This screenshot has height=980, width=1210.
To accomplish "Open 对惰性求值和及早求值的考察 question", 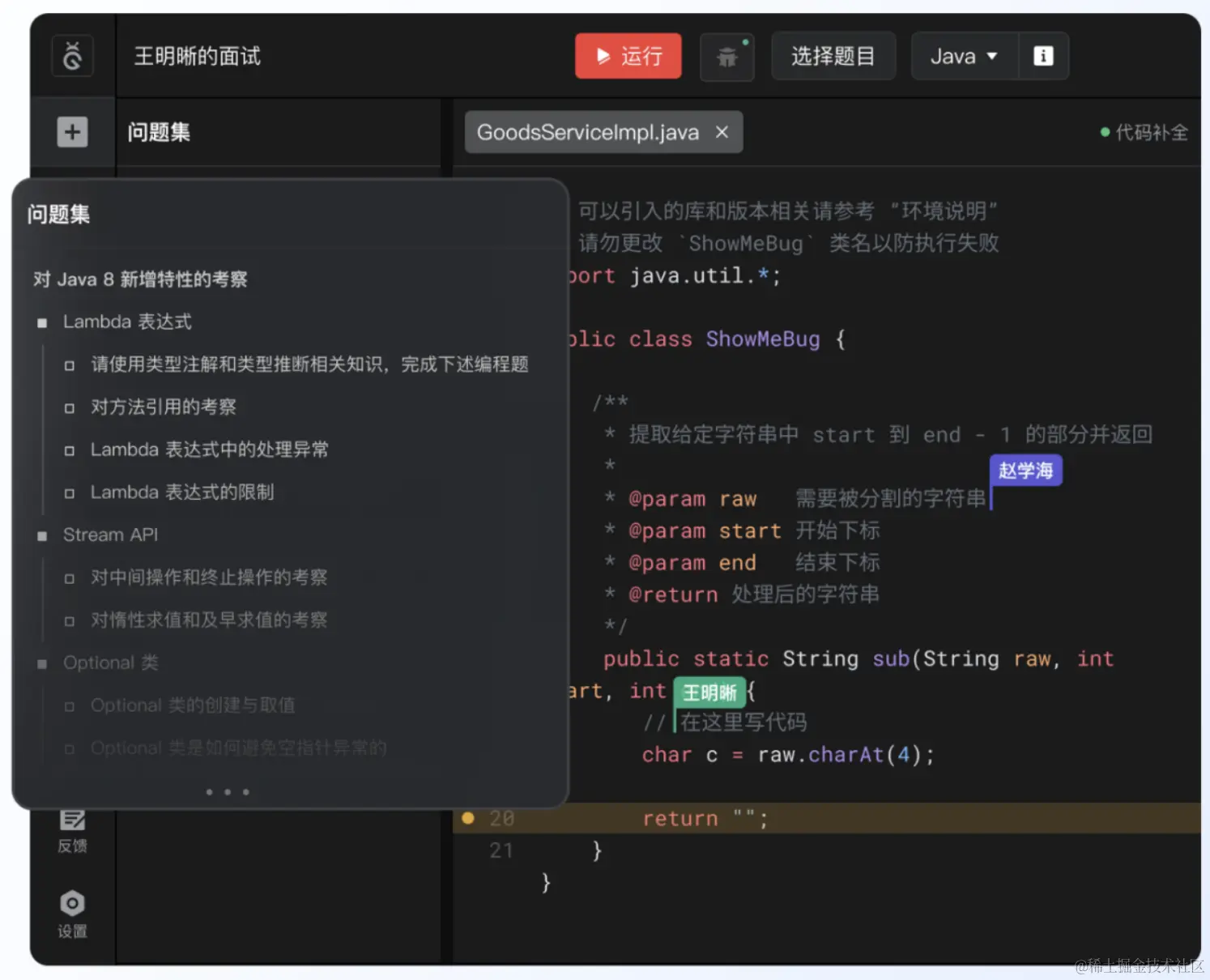I will tap(209, 620).
